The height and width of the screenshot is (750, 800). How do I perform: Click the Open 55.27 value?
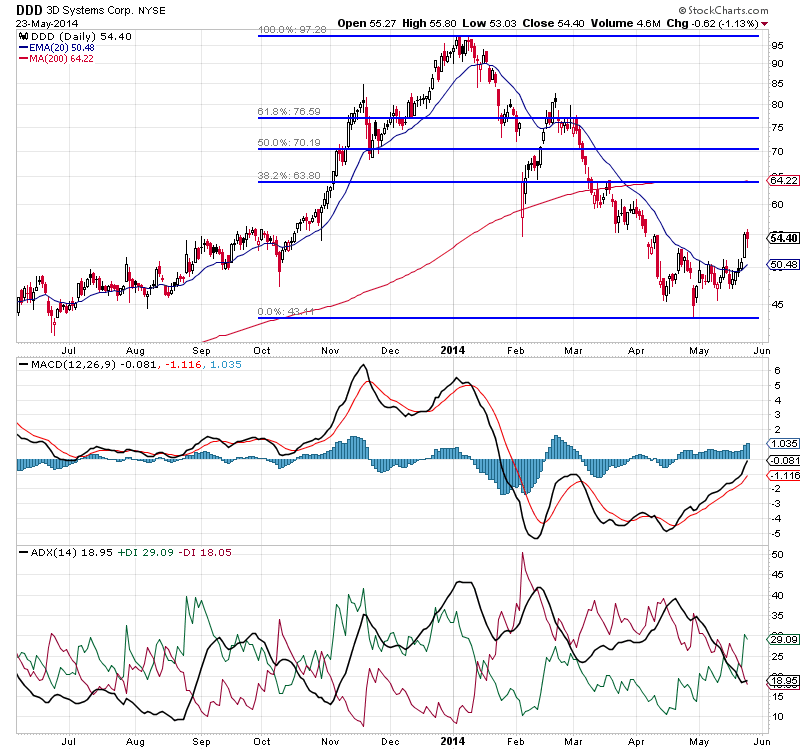click(366, 23)
